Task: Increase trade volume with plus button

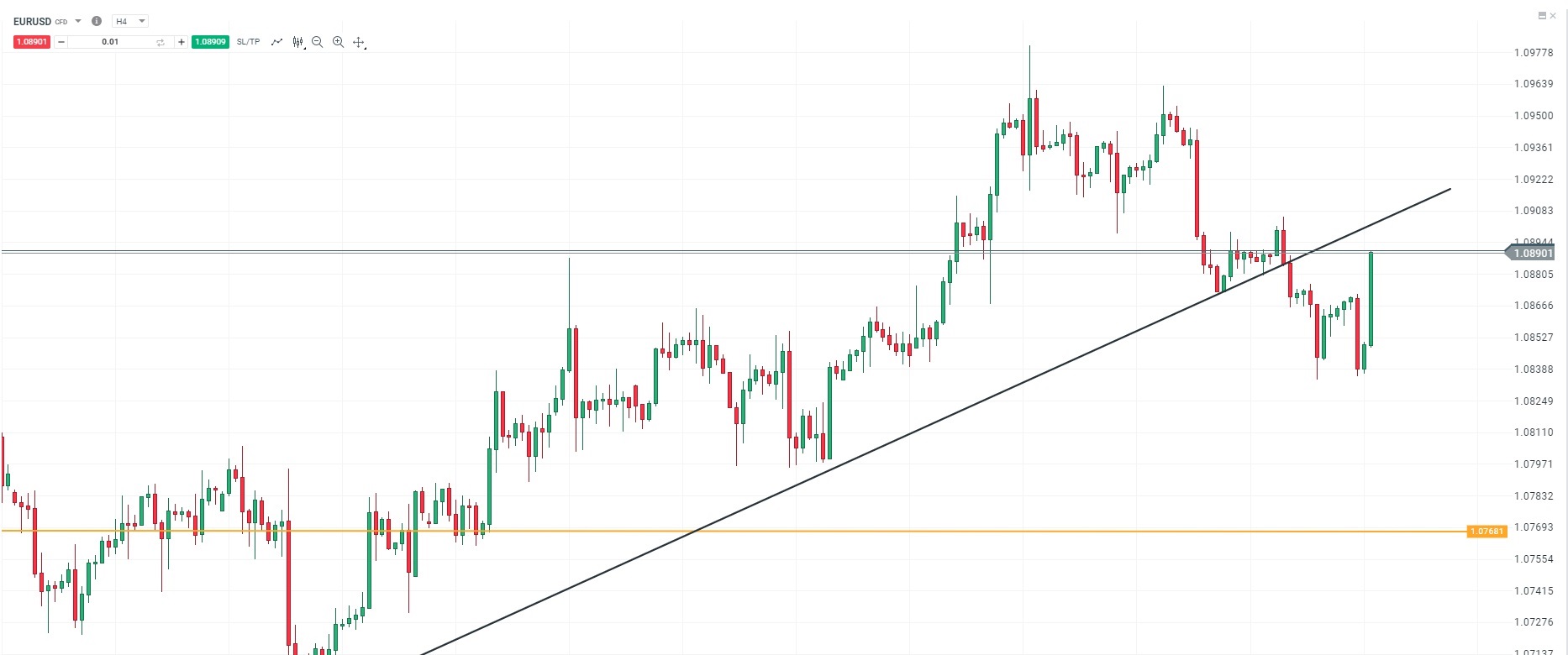Action: pos(181,42)
